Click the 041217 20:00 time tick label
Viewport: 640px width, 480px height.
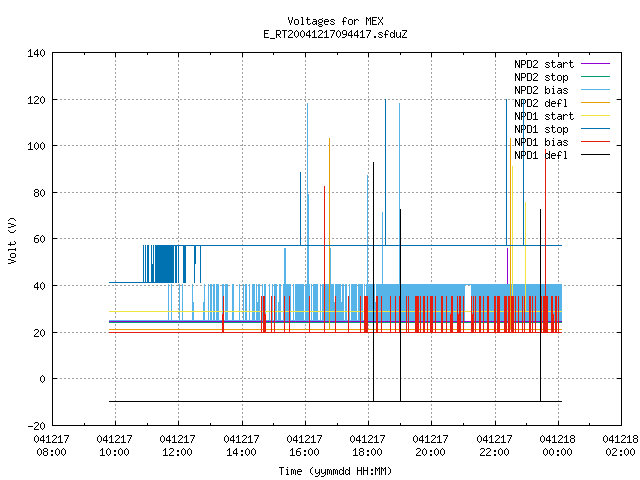(431, 446)
